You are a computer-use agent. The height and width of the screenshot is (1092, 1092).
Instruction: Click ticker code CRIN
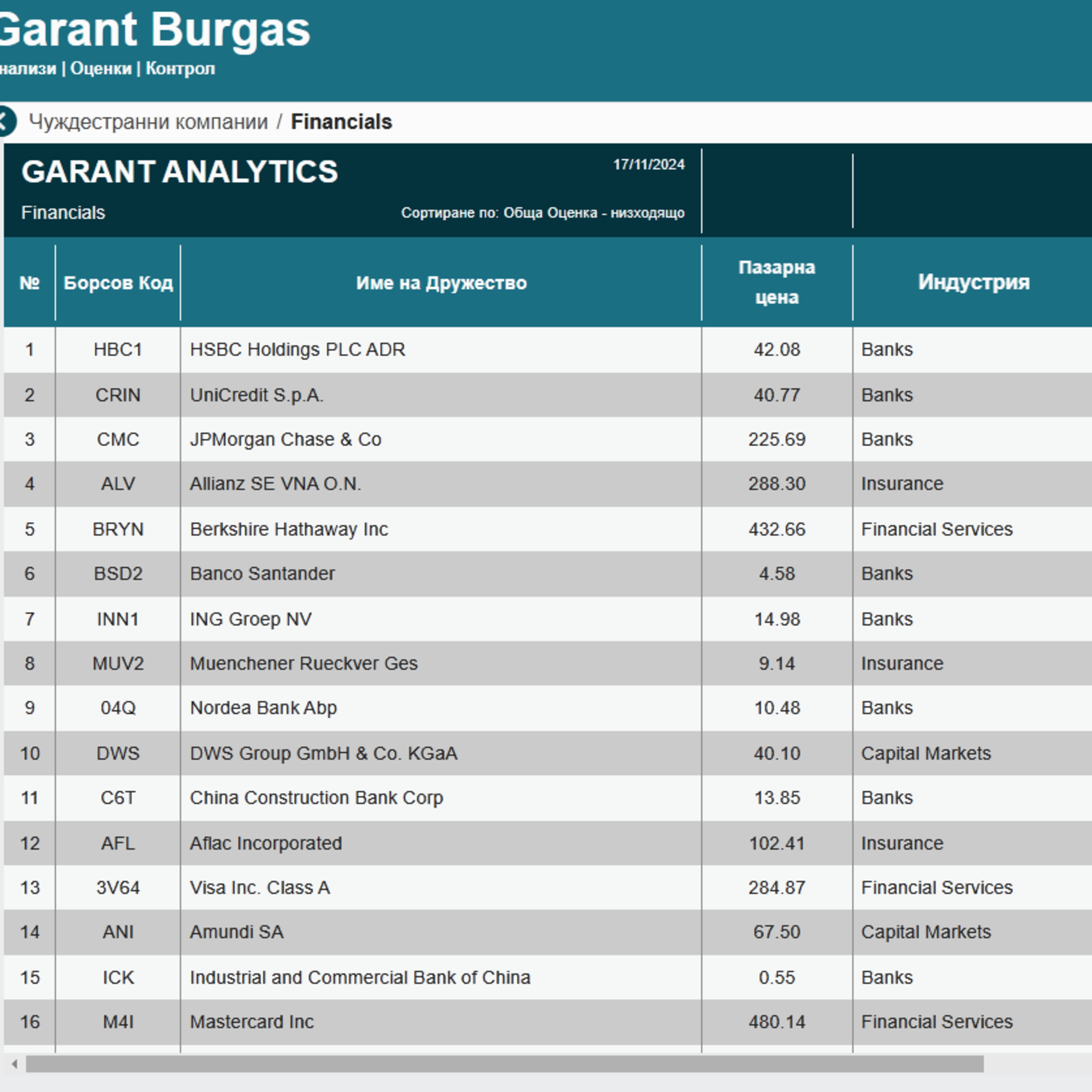tap(117, 394)
